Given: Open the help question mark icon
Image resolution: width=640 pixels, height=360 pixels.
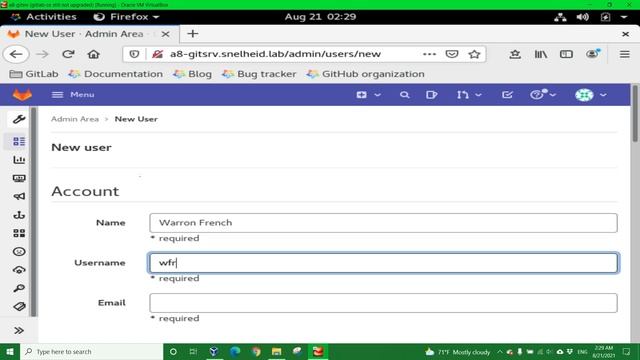Looking at the screenshot, I should pos(537,95).
